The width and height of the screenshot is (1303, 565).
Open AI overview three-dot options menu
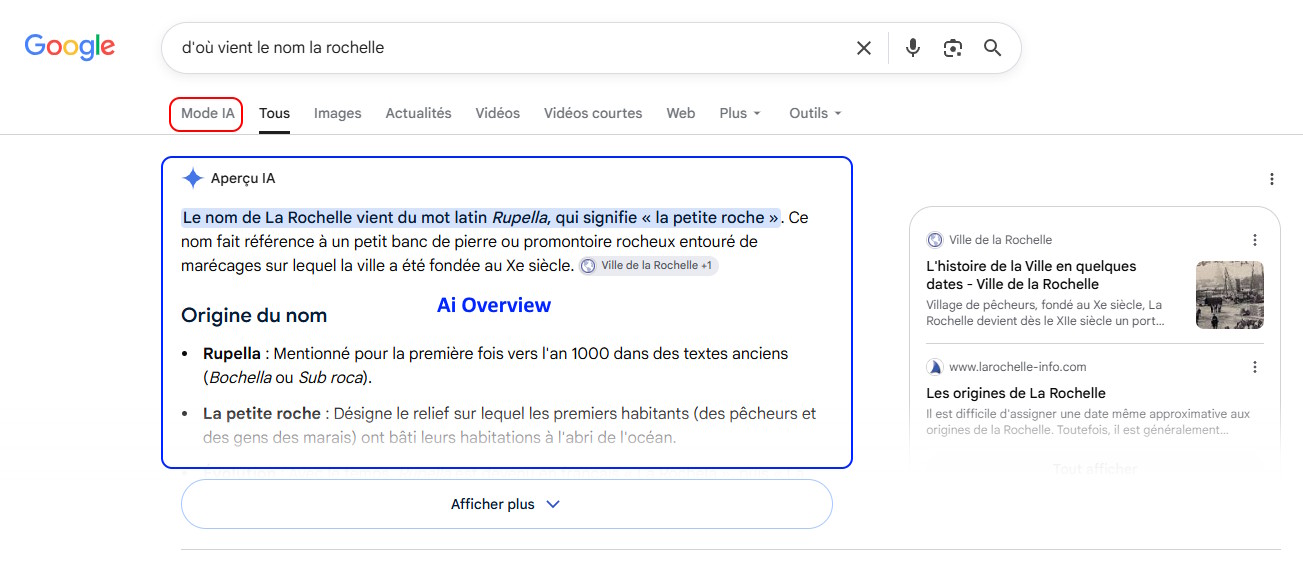[x=1271, y=179]
